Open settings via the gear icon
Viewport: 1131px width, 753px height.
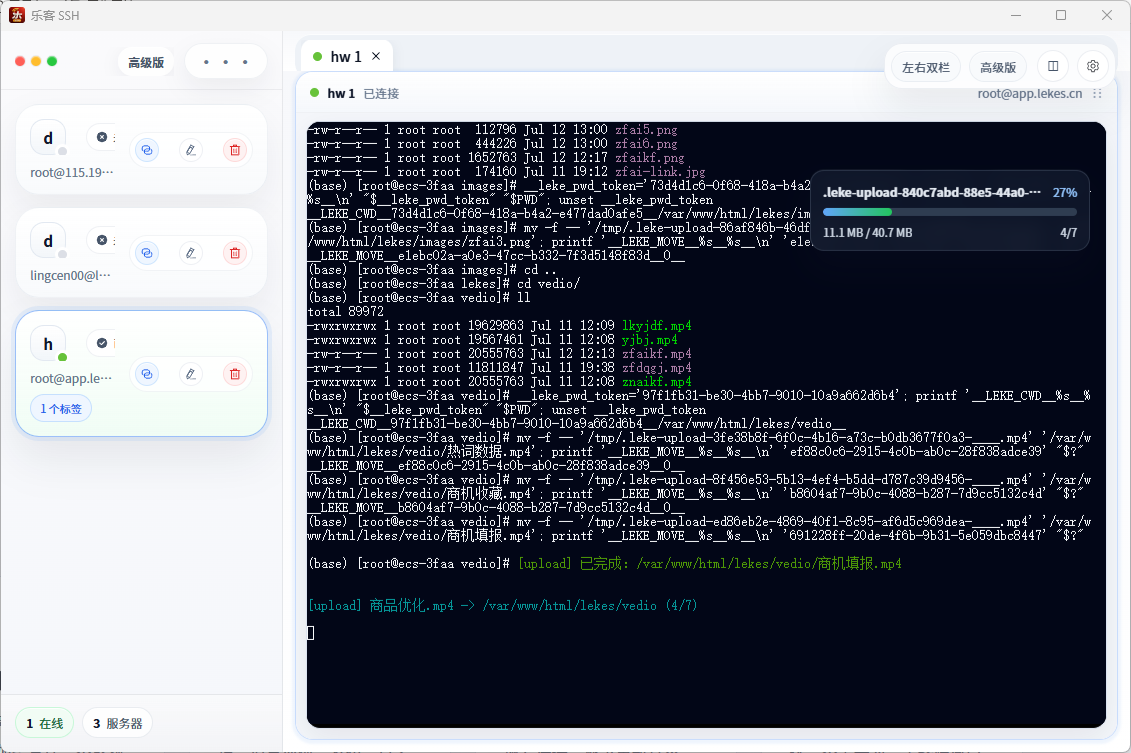[x=1093, y=66]
